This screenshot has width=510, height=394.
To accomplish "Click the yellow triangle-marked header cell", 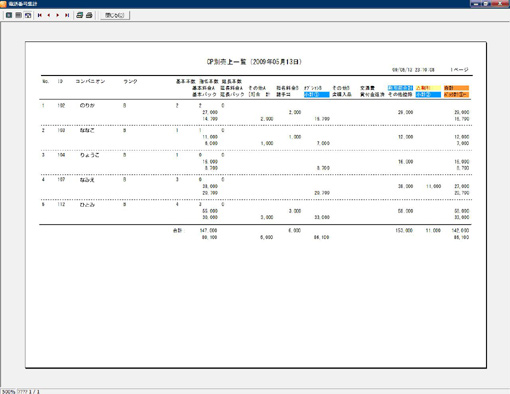I will (x=428, y=88).
